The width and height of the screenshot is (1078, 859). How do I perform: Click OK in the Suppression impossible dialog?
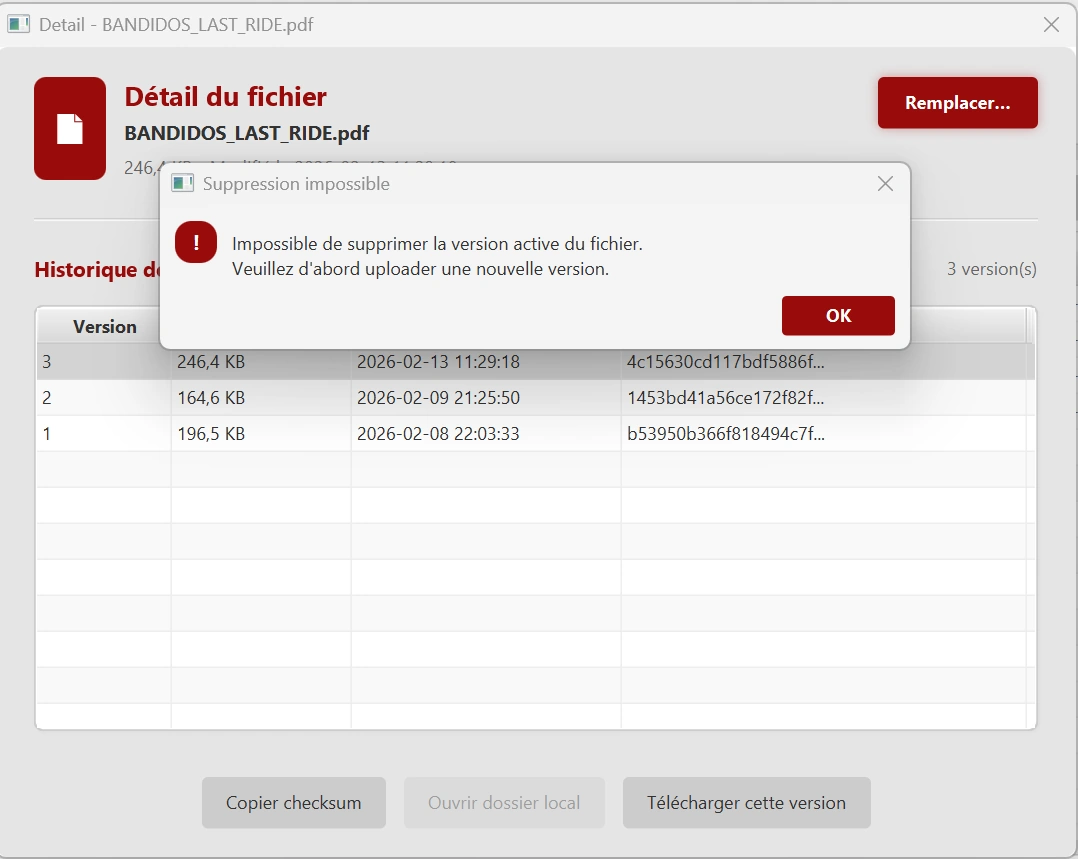(838, 316)
